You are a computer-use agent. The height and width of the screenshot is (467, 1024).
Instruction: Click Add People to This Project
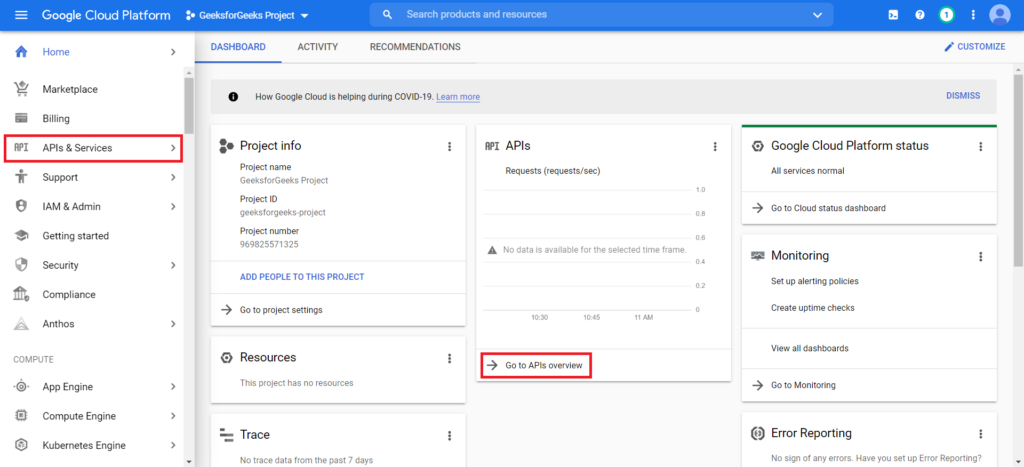click(x=302, y=277)
